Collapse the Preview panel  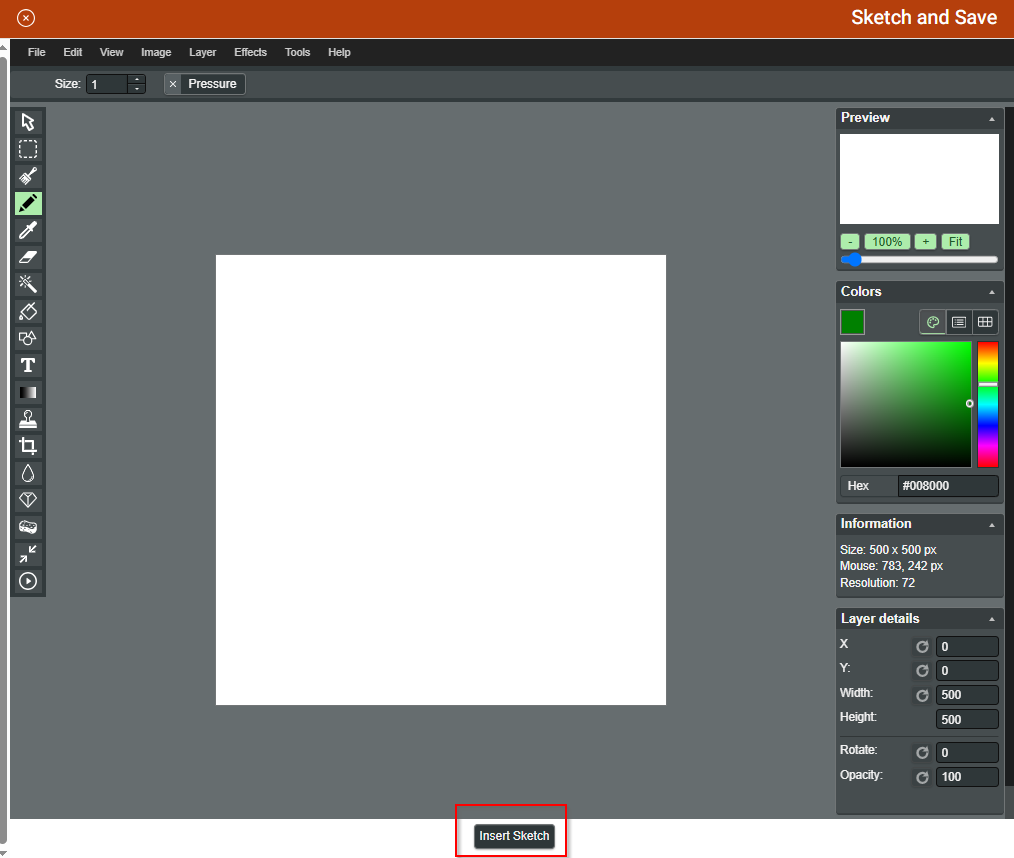pyautogui.click(x=991, y=118)
